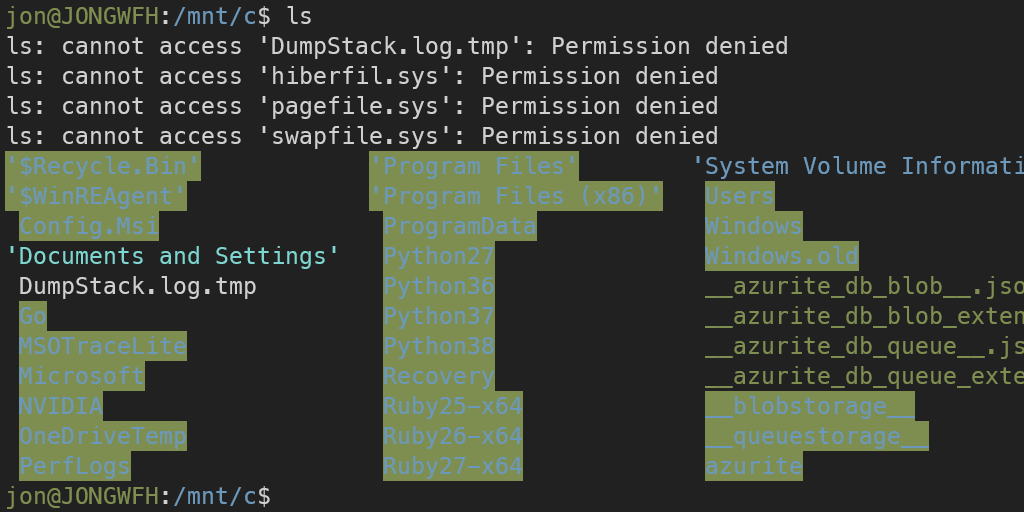Click the 'Program Files (x86)' entry
Image resolution: width=1024 pixels, height=512 pixels.
516,196
